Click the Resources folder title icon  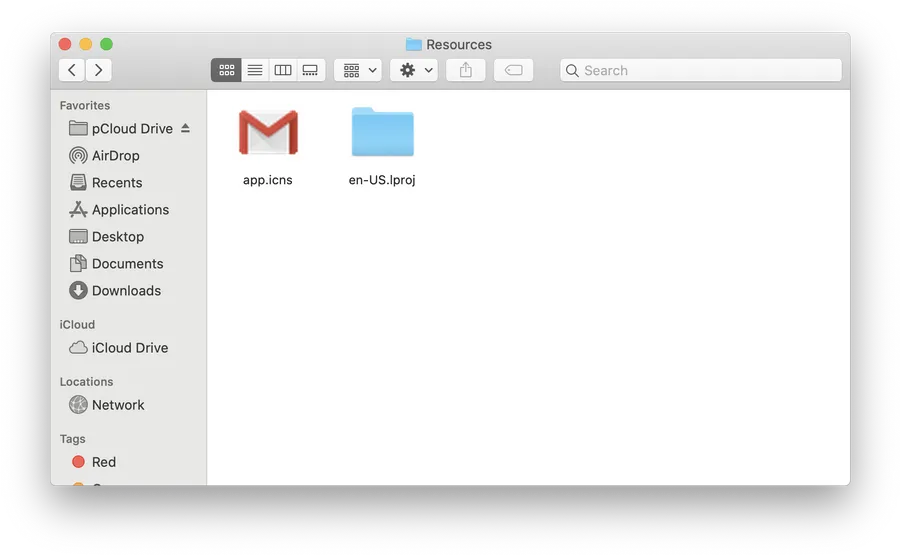(x=414, y=44)
